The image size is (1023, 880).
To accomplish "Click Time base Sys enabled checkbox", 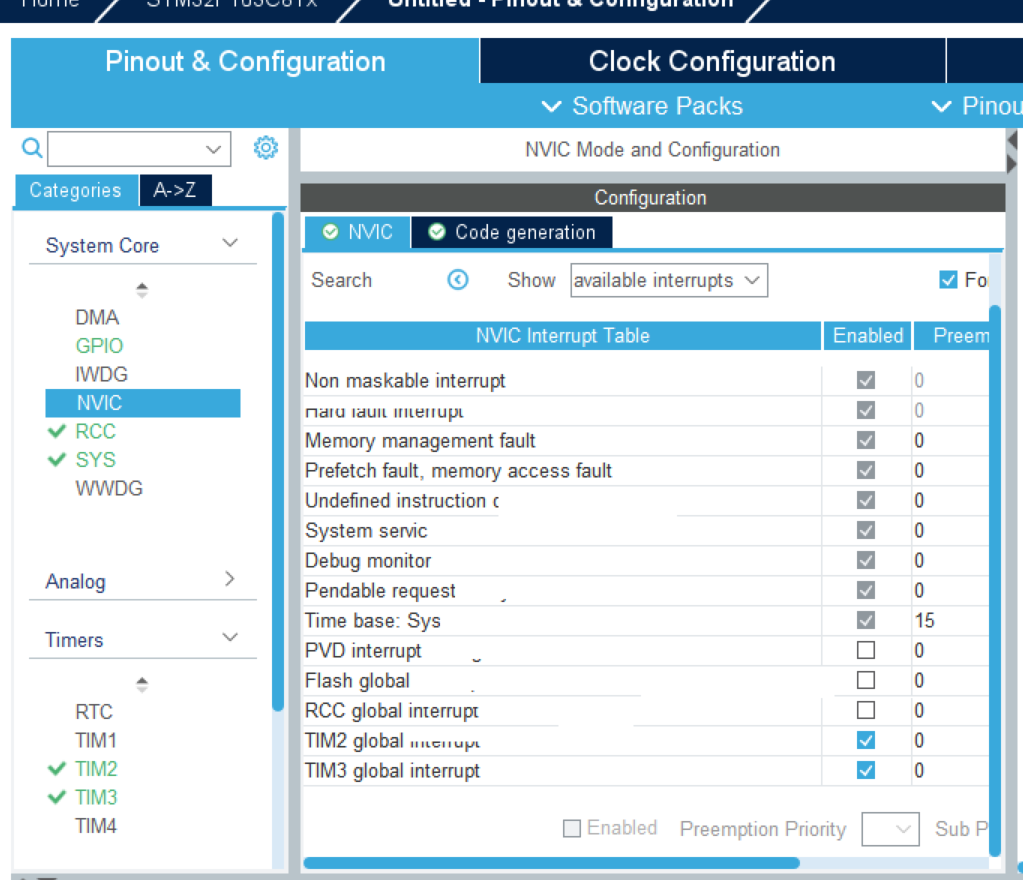I will (x=866, y=620).
